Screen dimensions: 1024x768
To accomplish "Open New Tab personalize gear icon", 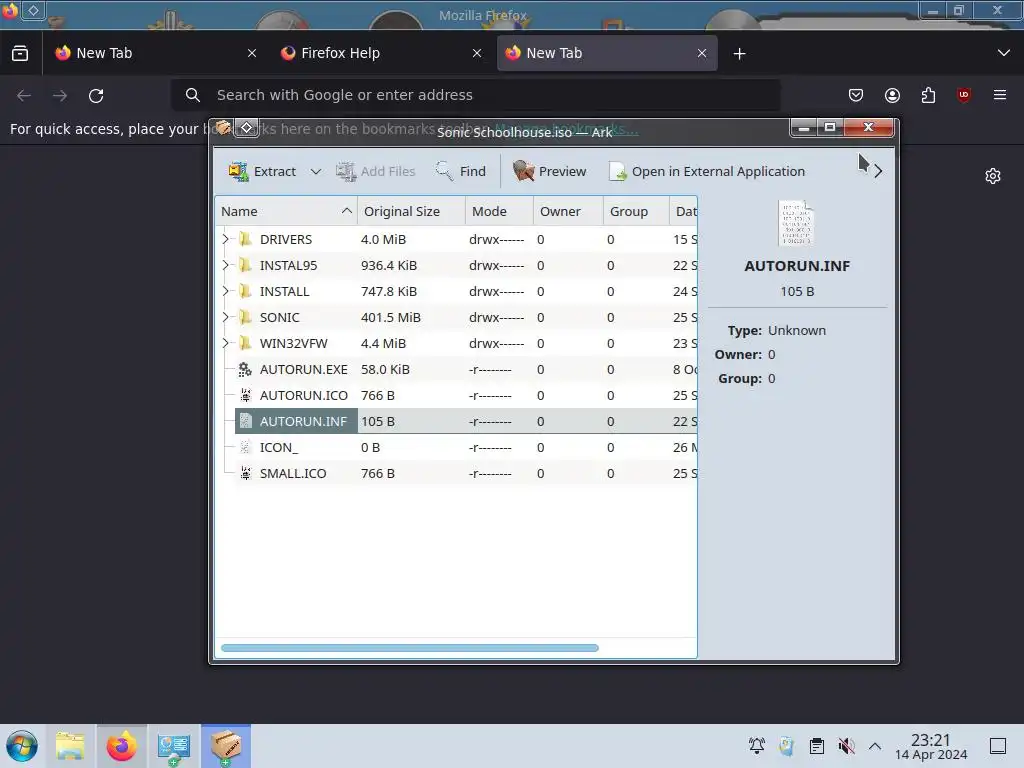I will point(993,176).
